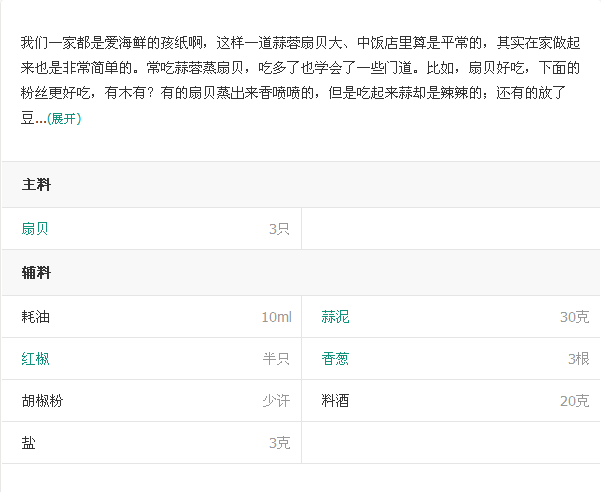Screen dimensions: 601x492
Task: Select the 盐 ingredient name
Action: pyautogui.click(x=28, y=443)
